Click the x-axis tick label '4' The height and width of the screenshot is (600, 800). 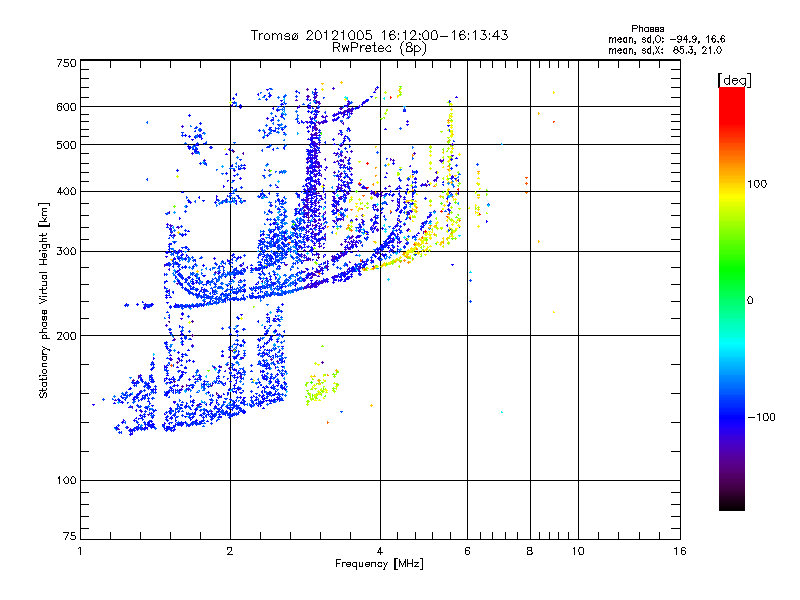point(380,551)
